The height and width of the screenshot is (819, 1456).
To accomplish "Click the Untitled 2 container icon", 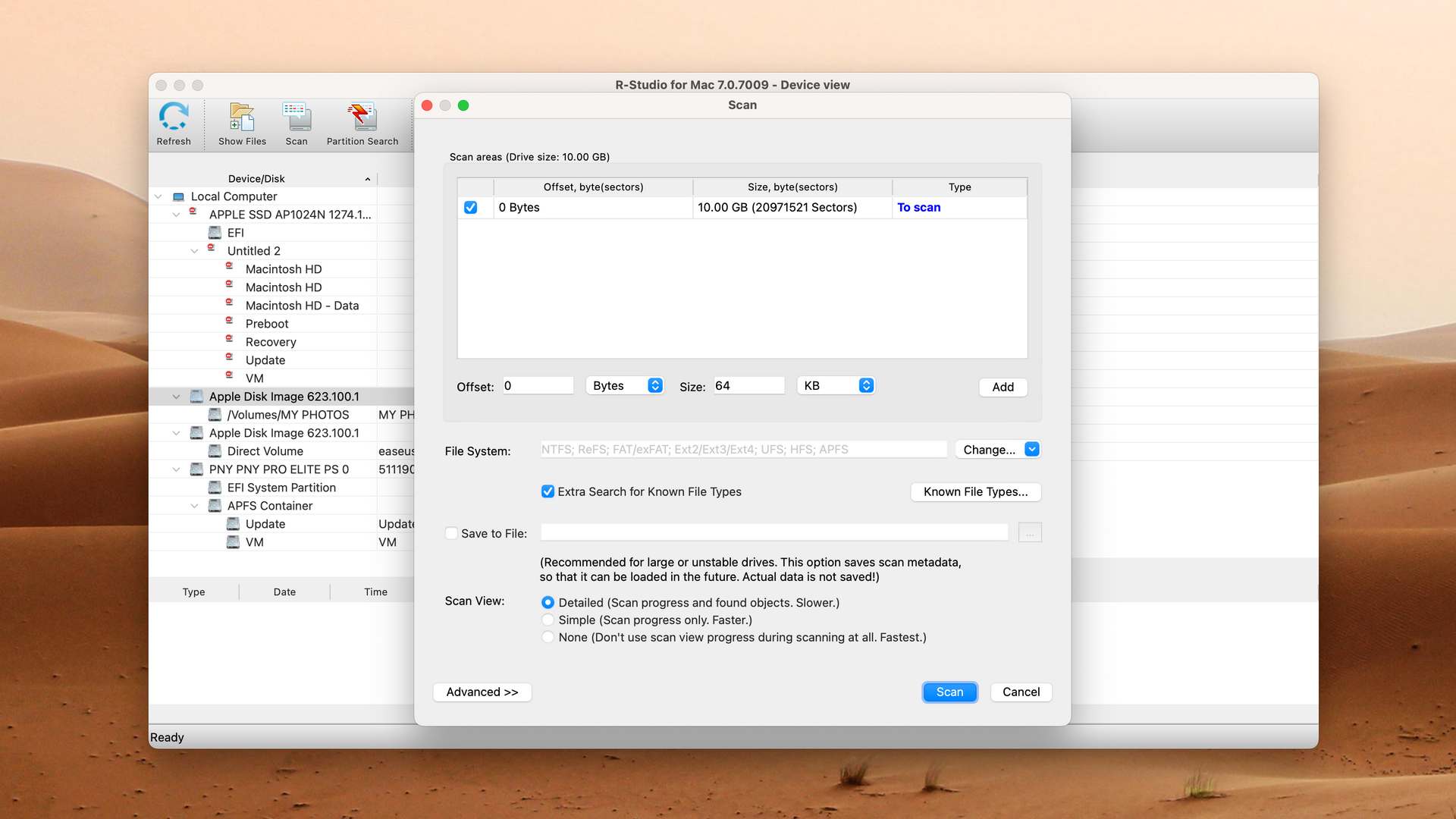I will coord(212,249).
